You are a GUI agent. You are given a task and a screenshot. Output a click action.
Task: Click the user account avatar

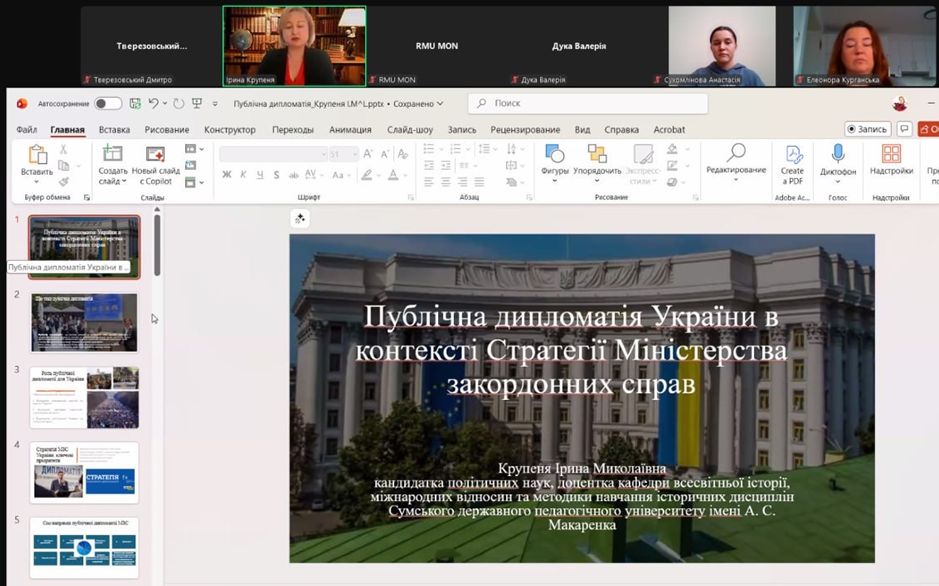tap(899, 104)
